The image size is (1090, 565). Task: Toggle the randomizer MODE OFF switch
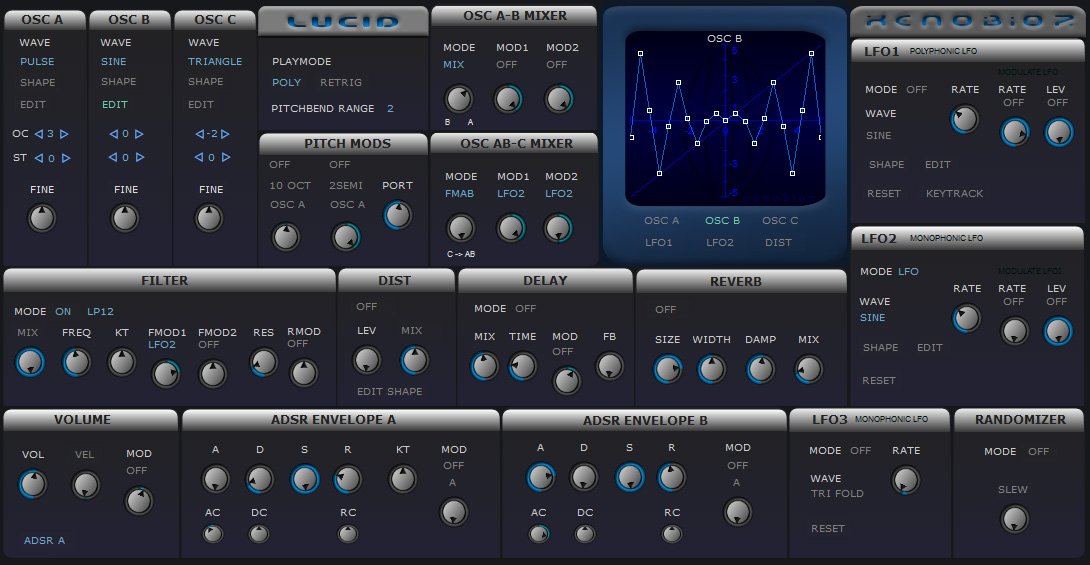[x=1039, y=452]
